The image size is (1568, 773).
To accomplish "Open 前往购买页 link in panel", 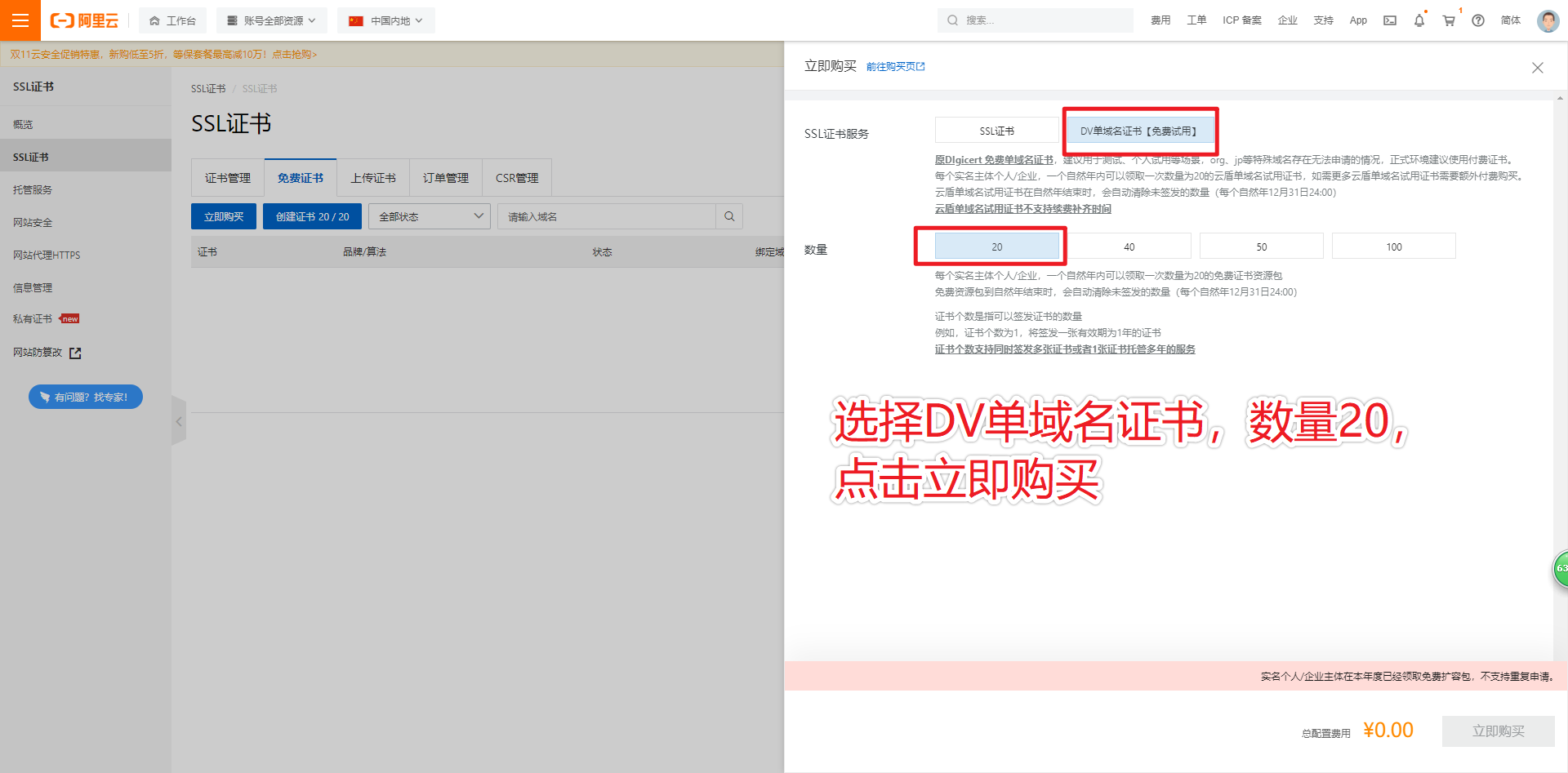I will tap(896, 67).
